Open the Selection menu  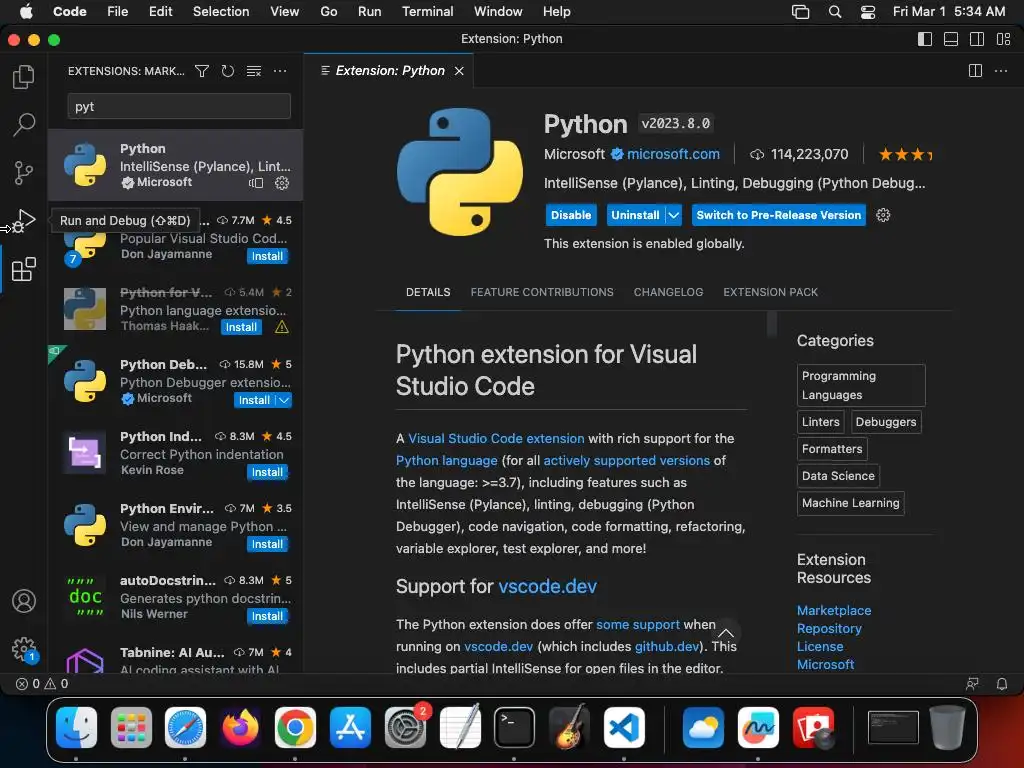221,12
